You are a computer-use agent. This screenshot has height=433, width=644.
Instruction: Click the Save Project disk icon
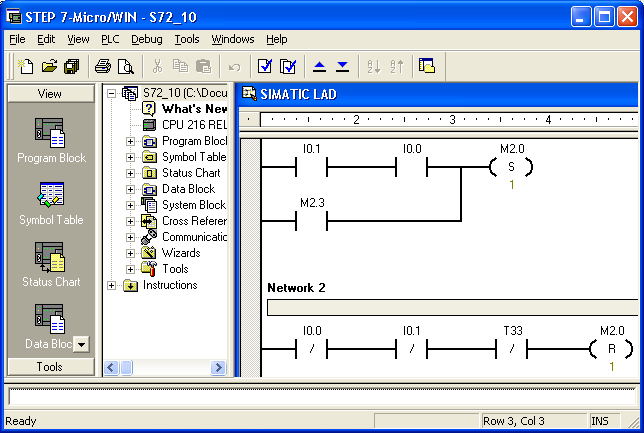(x=72, y=66)
